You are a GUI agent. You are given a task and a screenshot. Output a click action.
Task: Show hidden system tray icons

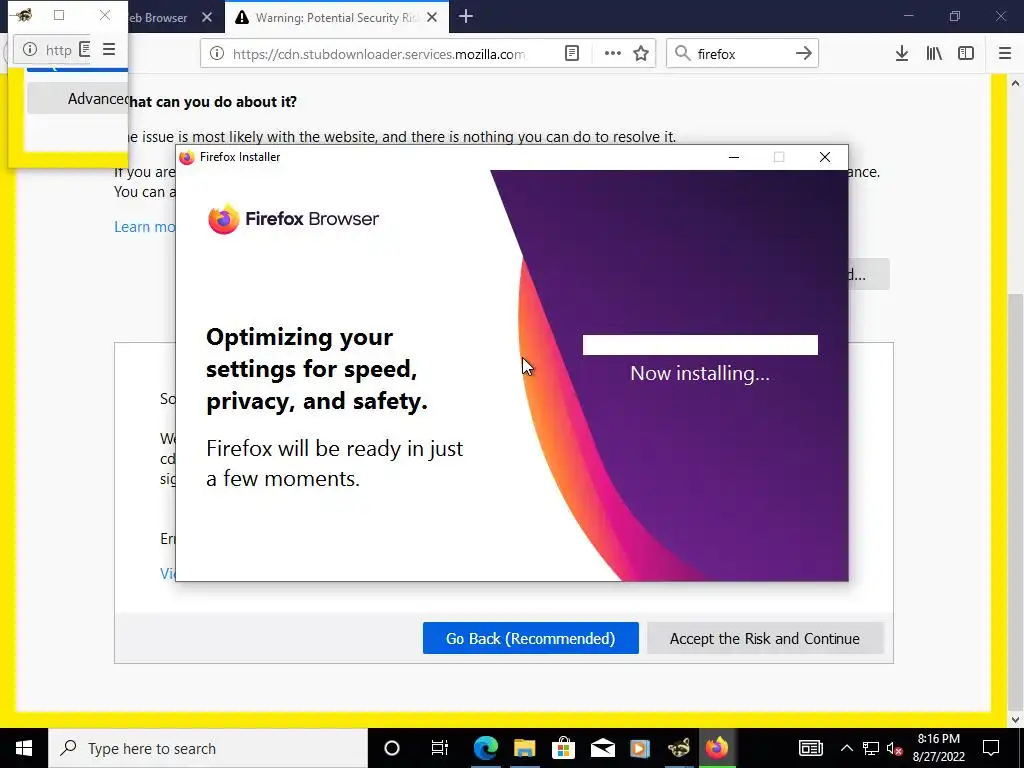846,748
